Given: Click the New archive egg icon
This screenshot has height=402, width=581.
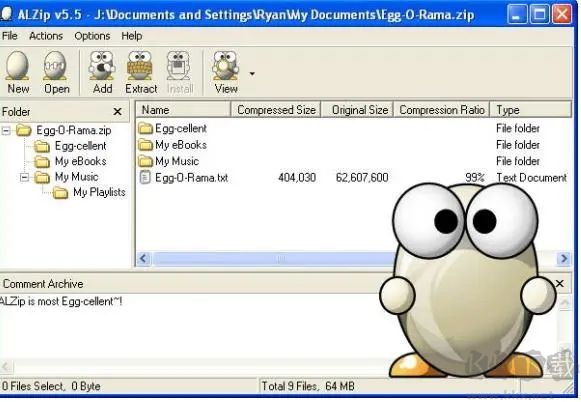Looking at the screenshot, I should [x=17, y=66].
